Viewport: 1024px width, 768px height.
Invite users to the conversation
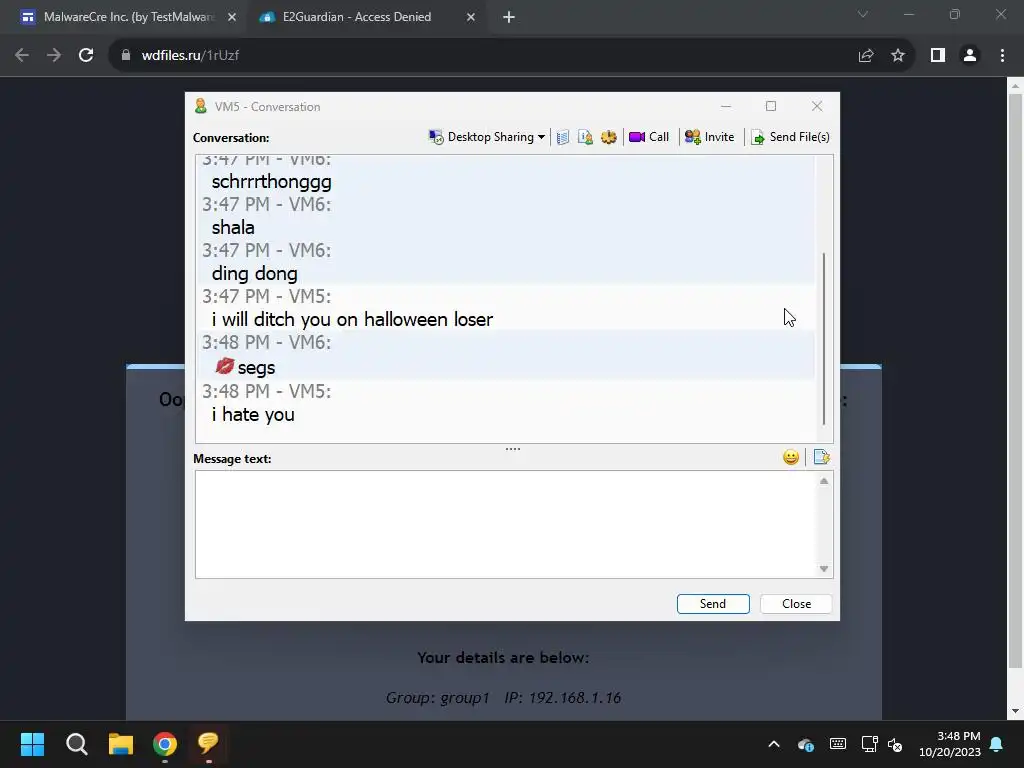coord(709,137)
